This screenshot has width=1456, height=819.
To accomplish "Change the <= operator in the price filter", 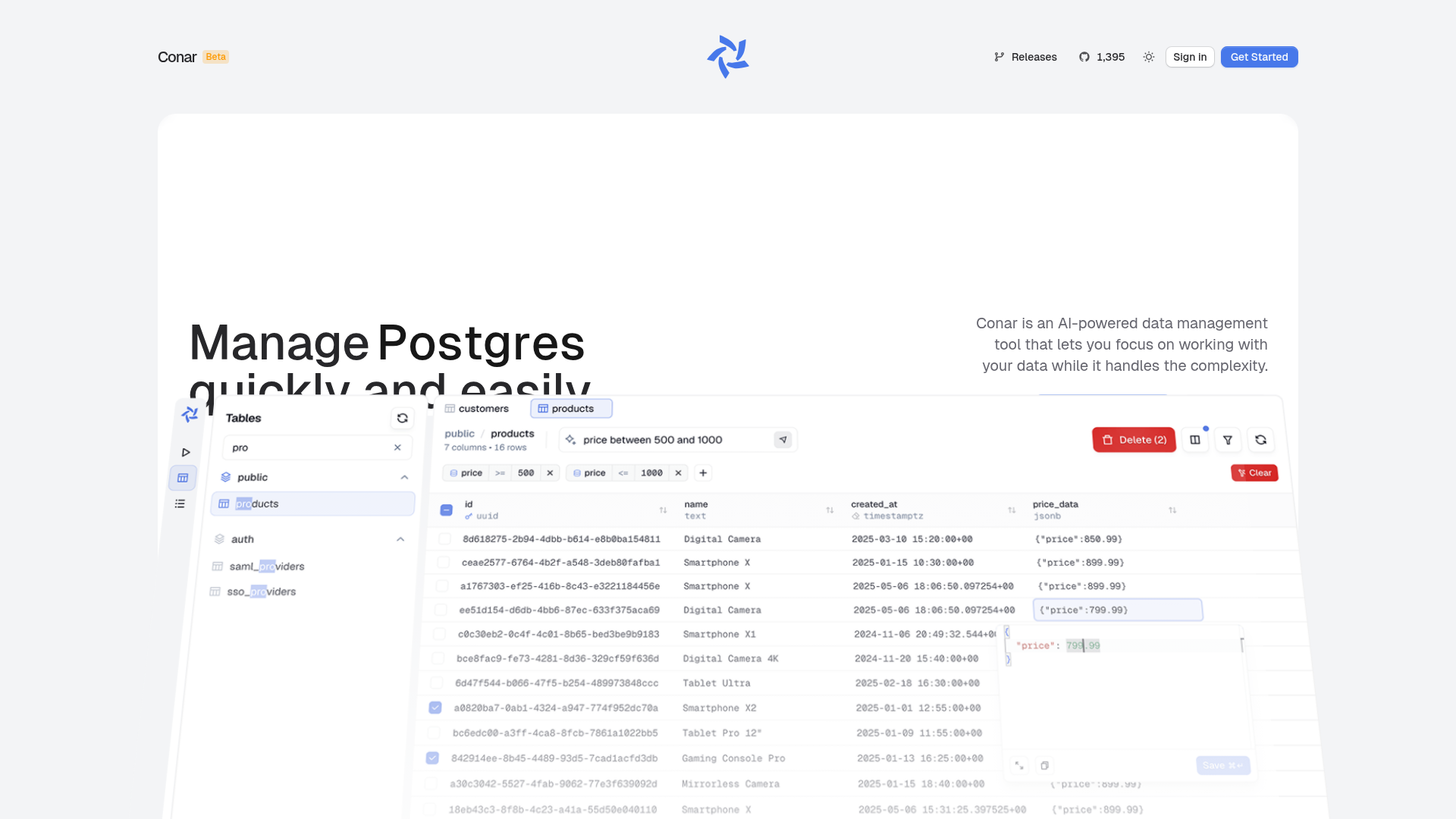I will 623,473.
